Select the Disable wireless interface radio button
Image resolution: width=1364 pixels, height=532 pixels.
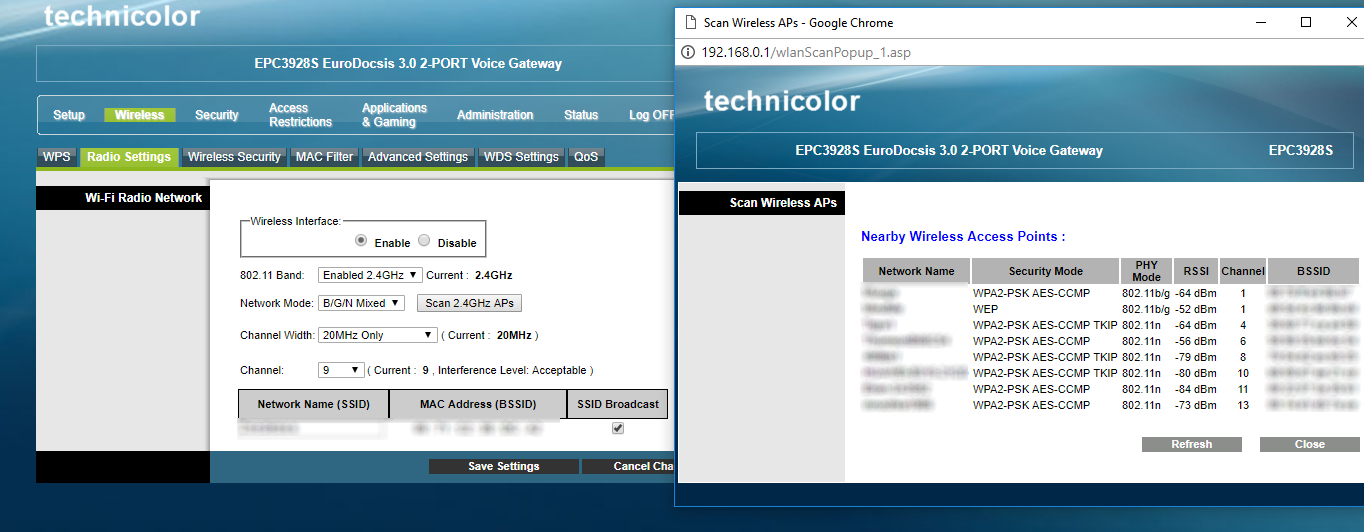(424, 241)
